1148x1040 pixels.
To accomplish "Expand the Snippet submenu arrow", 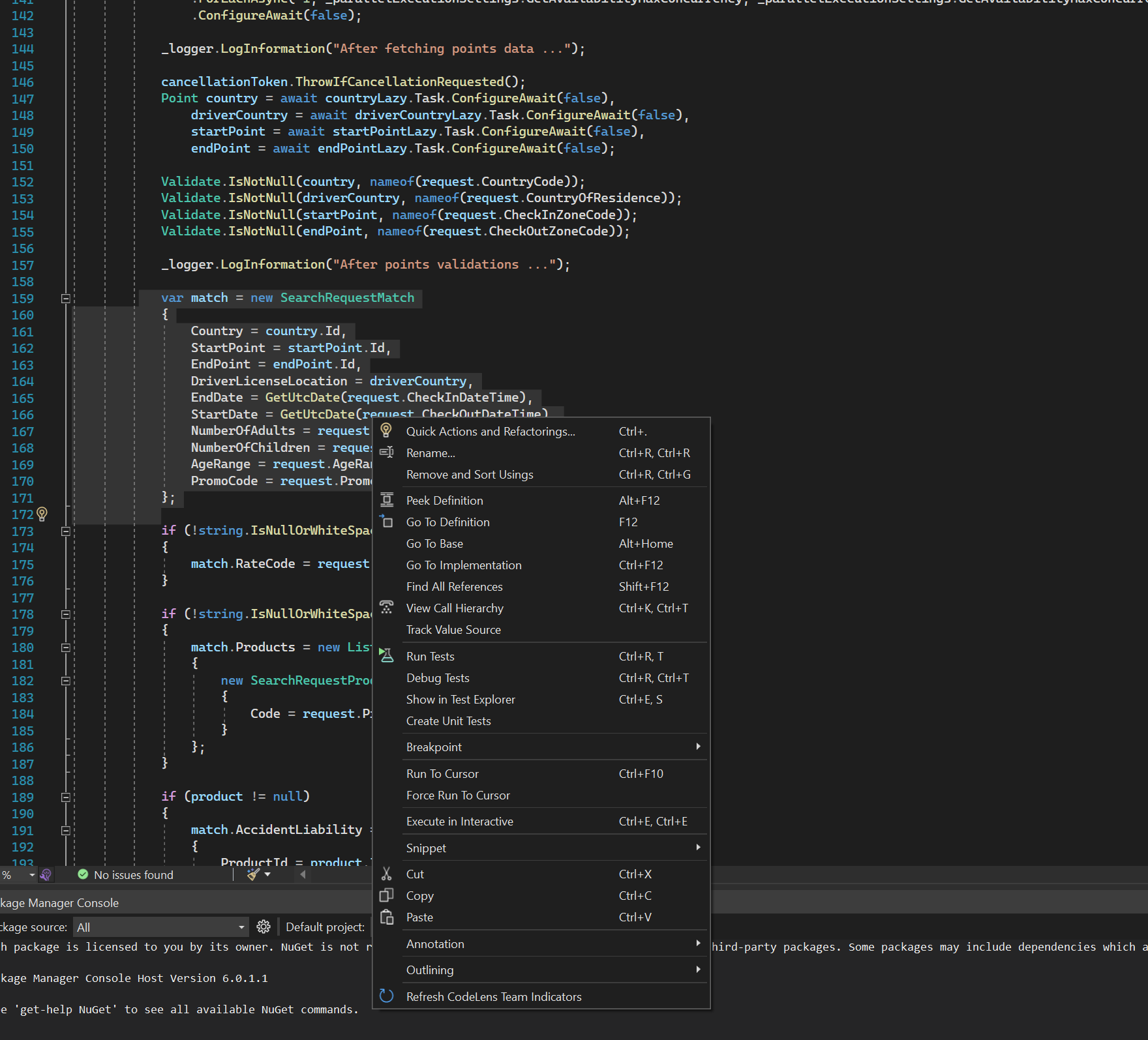I will coord(698,847).
